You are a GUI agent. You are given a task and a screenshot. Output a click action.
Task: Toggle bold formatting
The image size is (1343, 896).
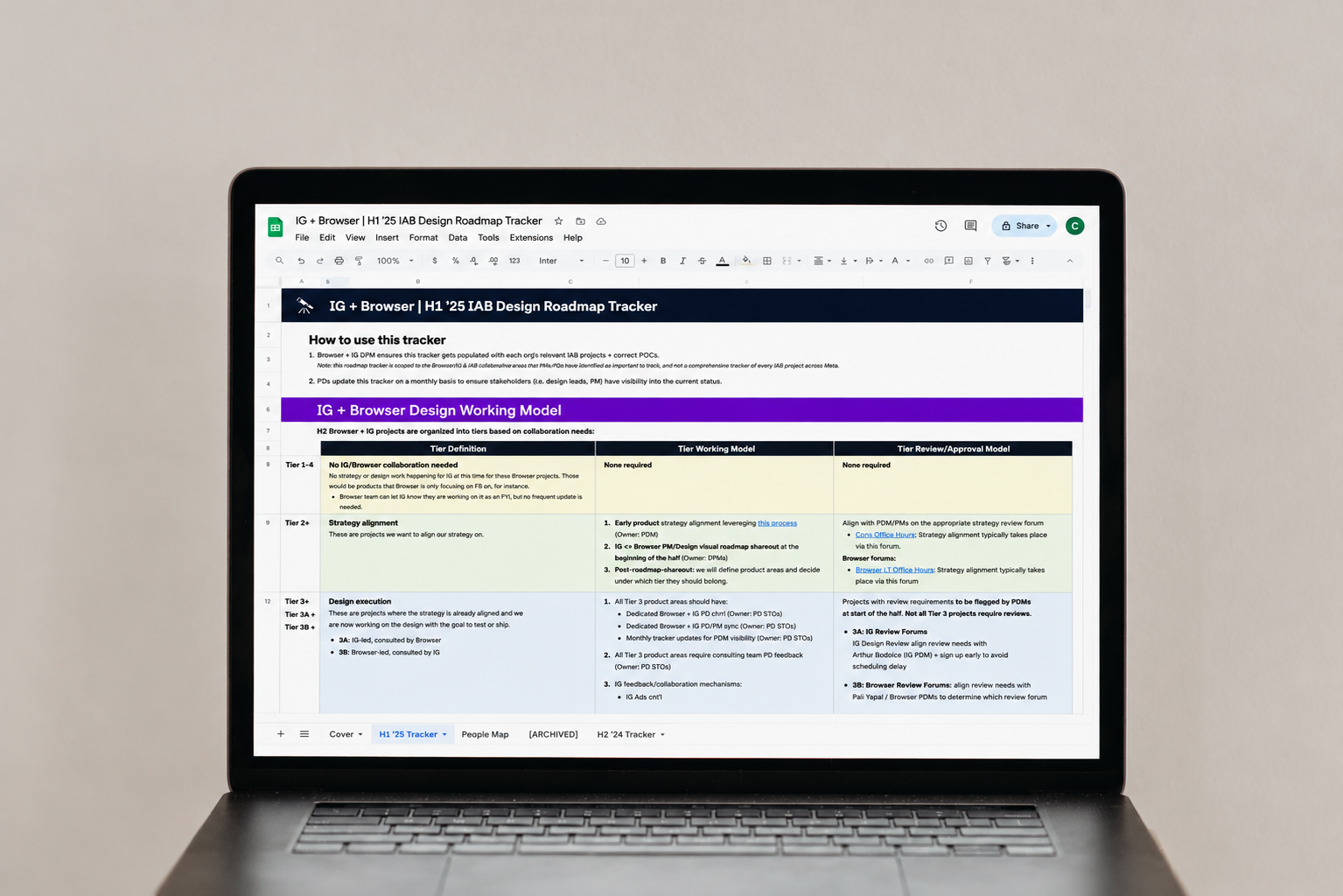(663, 261)
